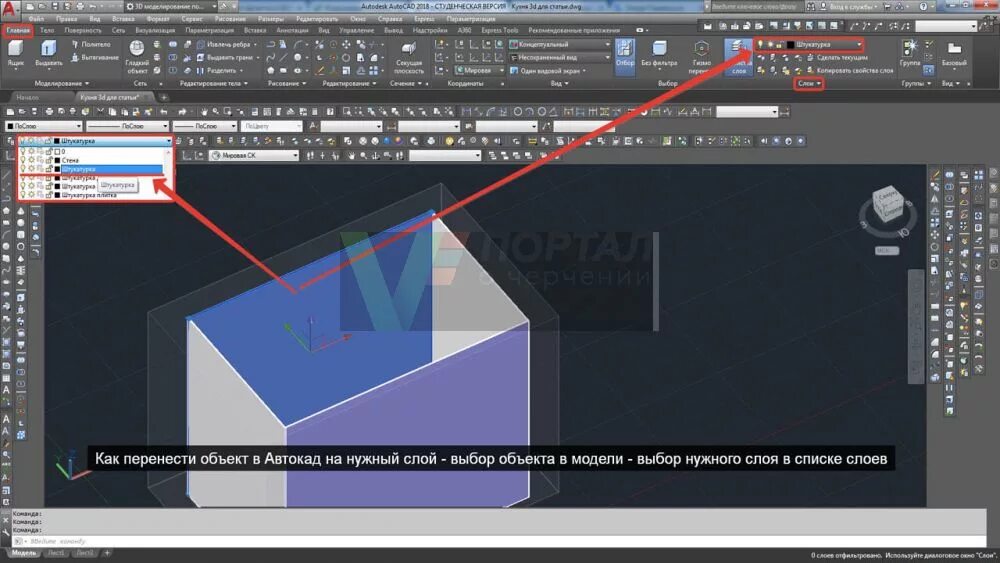Open the ribbon layer dropdown showing Штукатурка
Viewport: 1000px width, 563px height.
coord(809,45)
